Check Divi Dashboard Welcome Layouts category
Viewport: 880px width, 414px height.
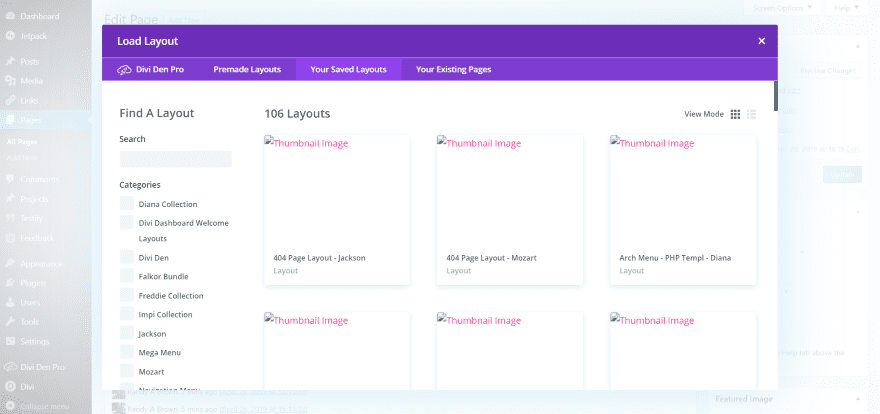click(x=127, y=222)
